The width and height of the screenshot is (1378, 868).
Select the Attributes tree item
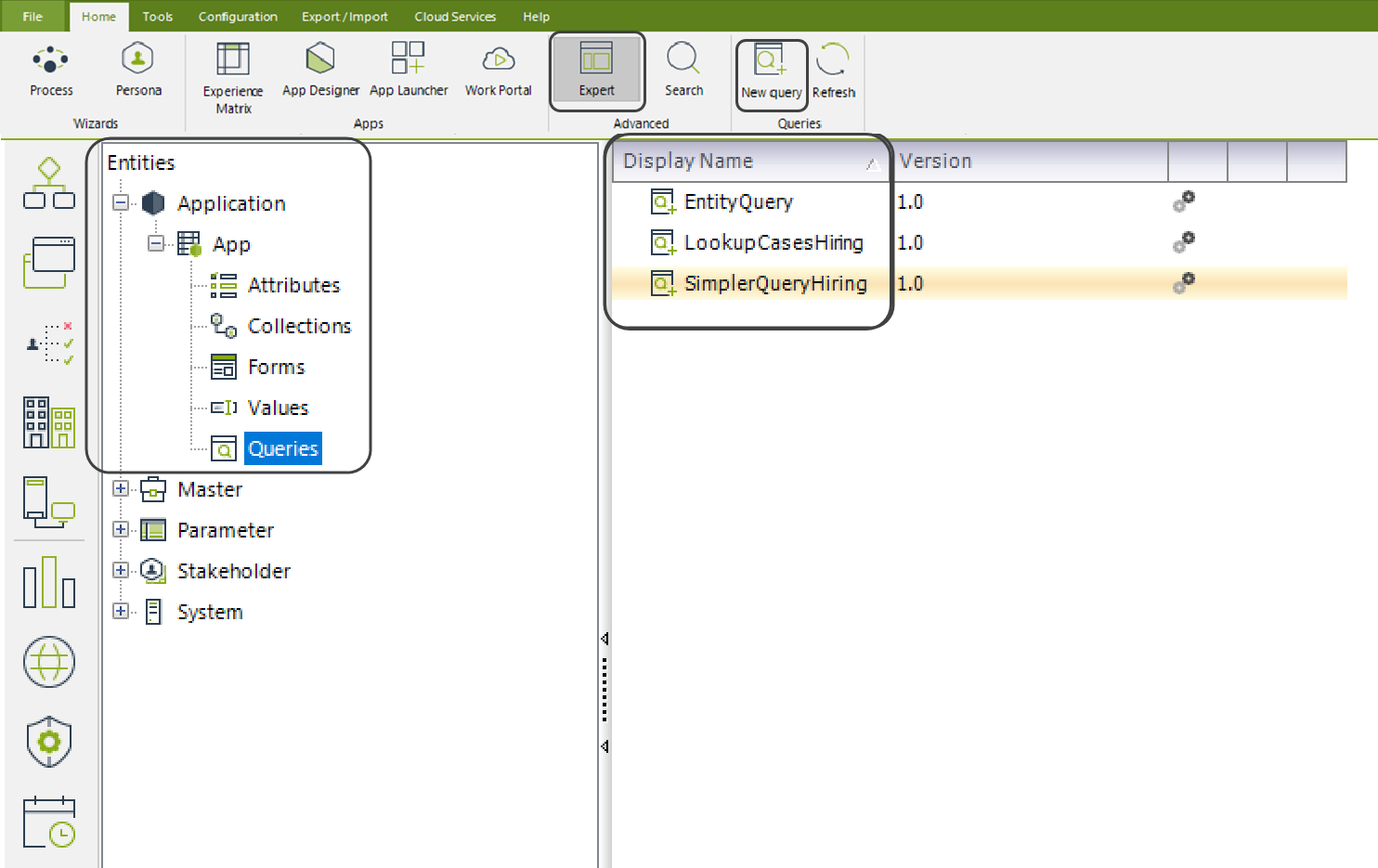(x=293, y=285)
